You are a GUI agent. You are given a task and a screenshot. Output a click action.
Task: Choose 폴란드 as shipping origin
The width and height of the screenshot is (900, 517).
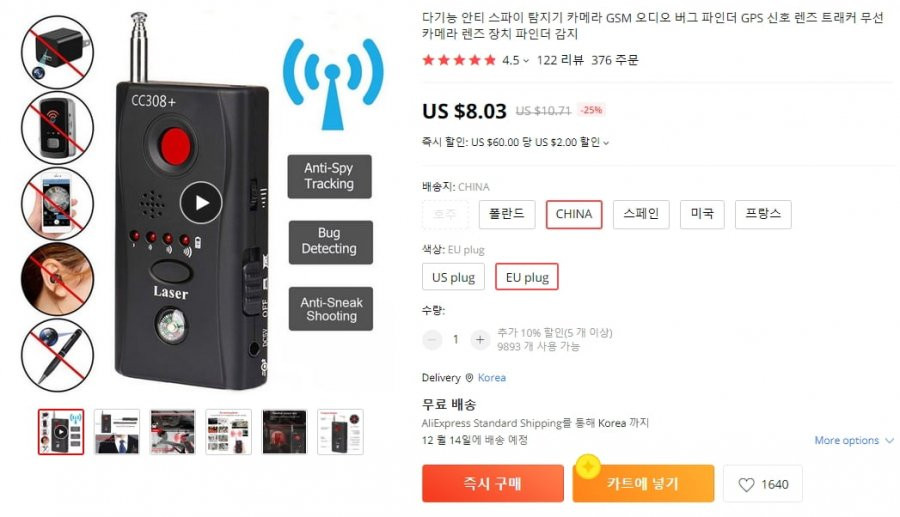click(x=507, y=214)
